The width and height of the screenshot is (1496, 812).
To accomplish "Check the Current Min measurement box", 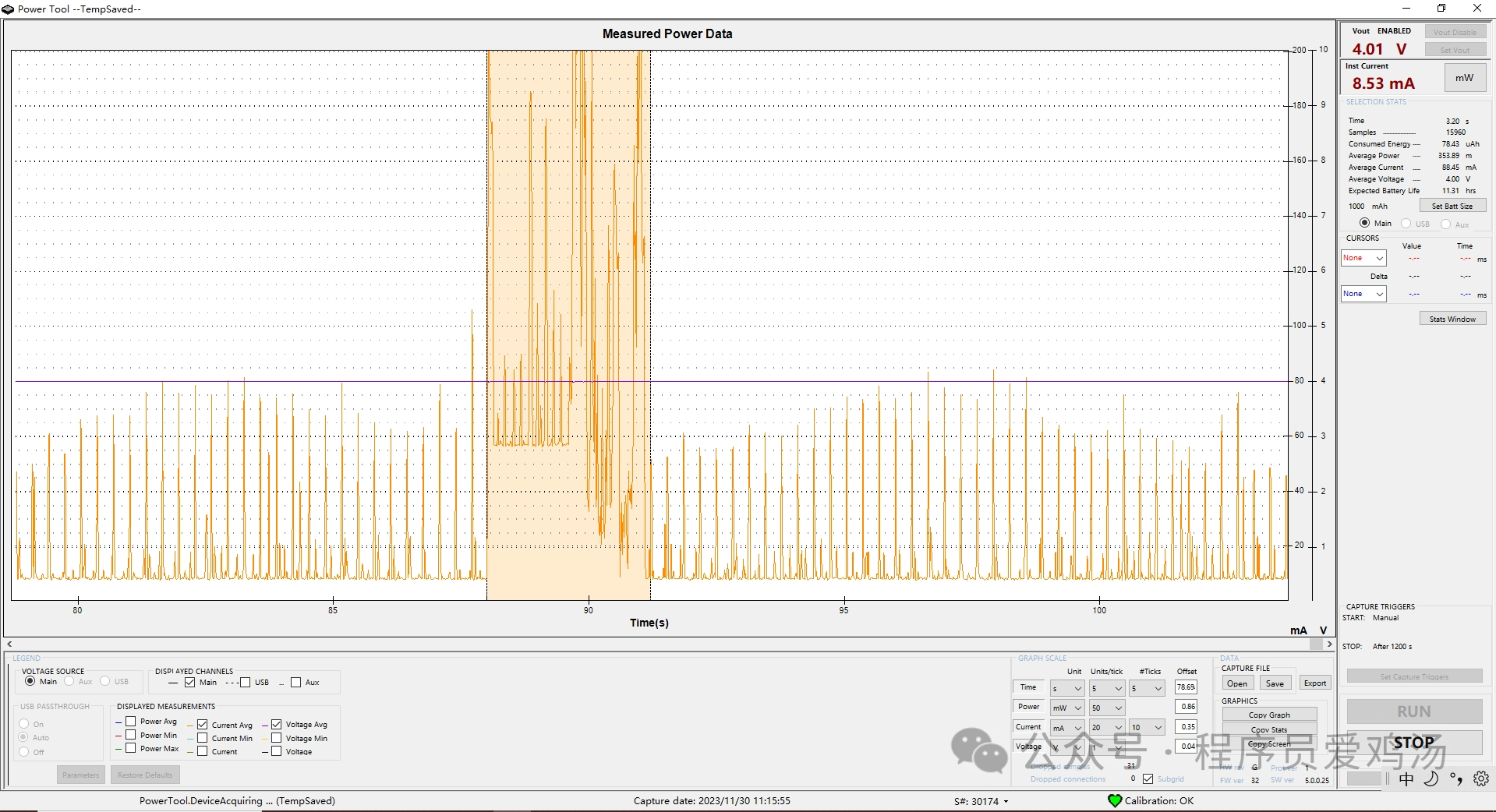I will tap(203, 738).
